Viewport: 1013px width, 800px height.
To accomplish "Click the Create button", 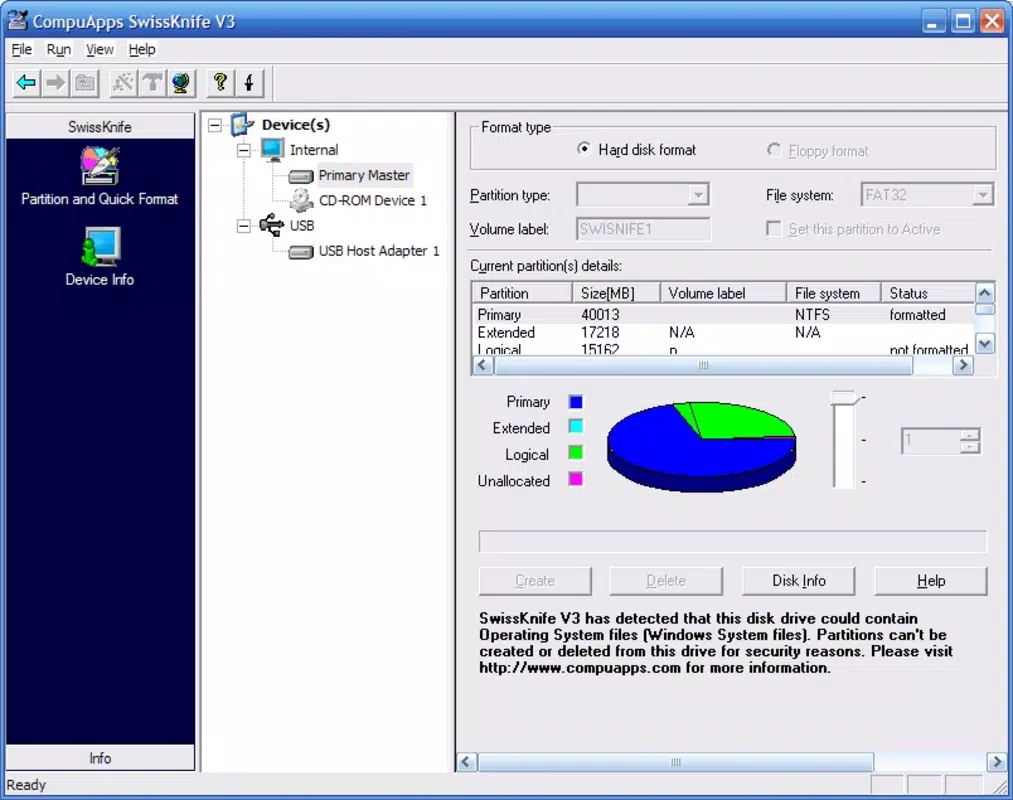I will (535, 580).
